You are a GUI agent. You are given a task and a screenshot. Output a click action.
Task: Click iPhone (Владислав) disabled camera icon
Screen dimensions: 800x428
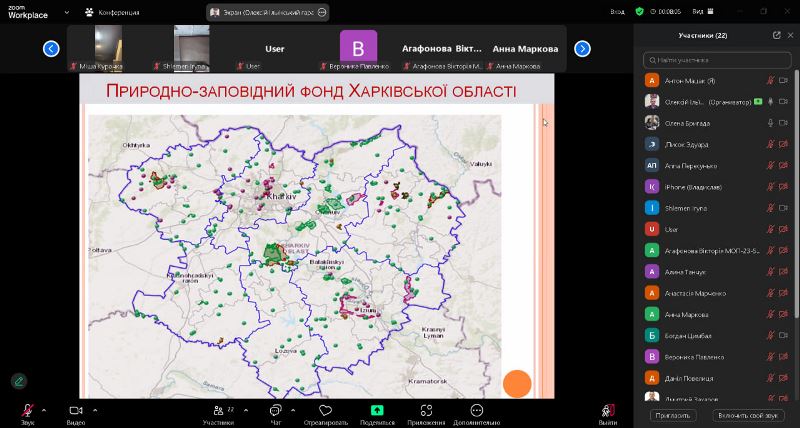[783, 187]
